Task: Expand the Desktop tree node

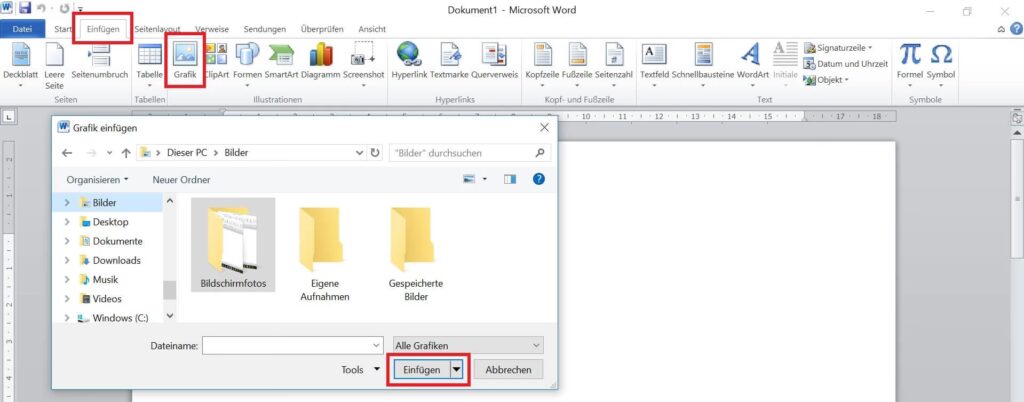Action: [68, 222]
